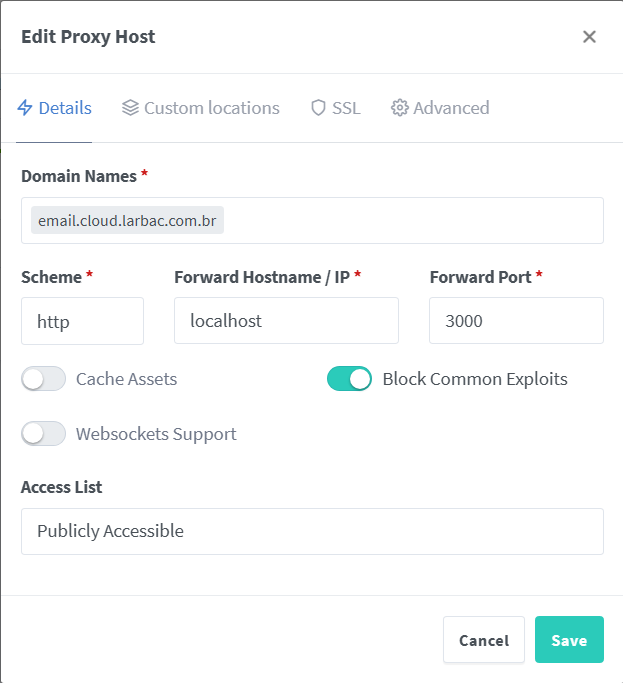Image resolution: width=623 pixels, height=683 pixels.
Task: Switch to the Custom locations tab
Action: (211, 108)
